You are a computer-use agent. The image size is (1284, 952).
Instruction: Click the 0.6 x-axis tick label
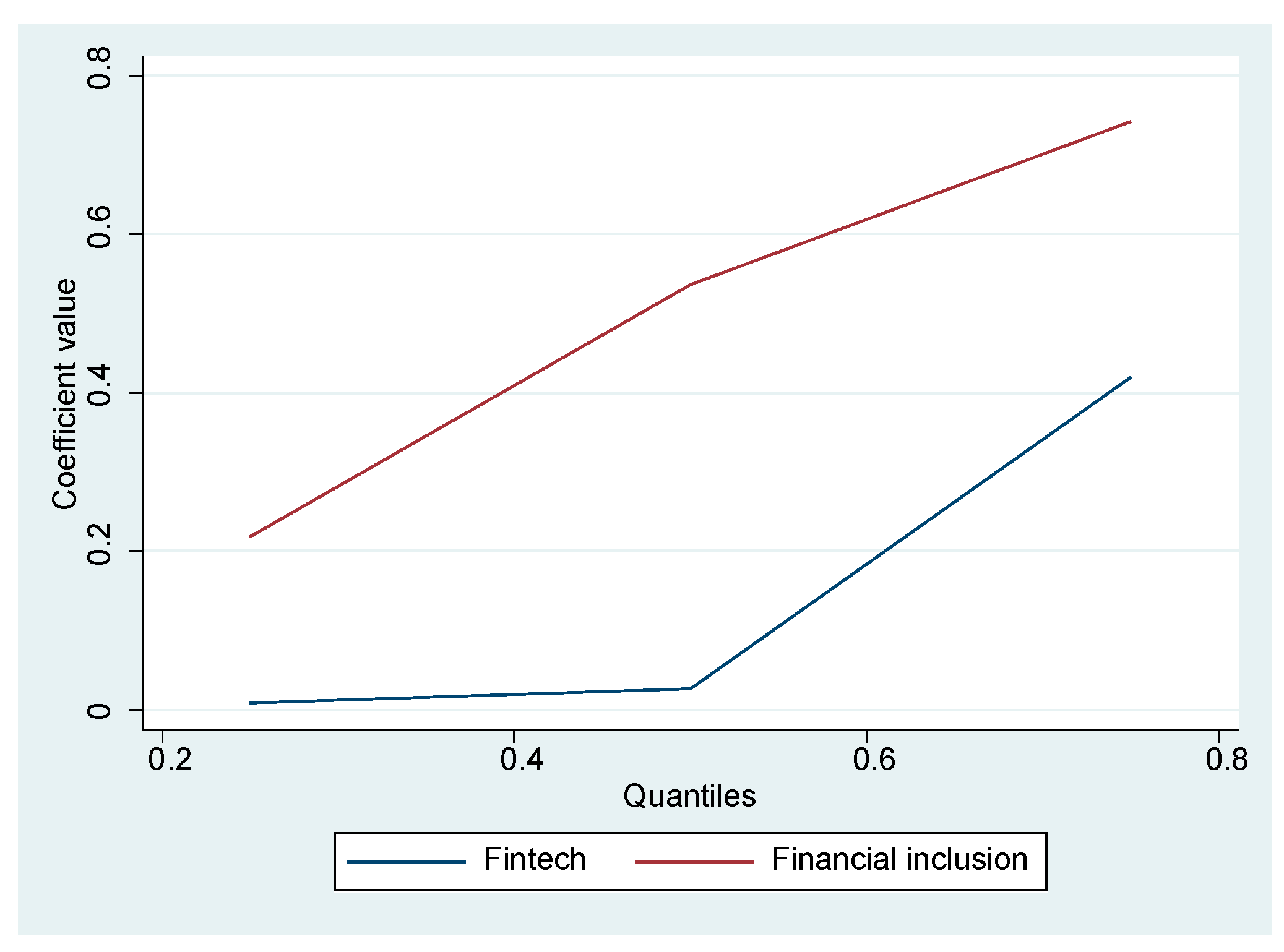coord(874,759)
